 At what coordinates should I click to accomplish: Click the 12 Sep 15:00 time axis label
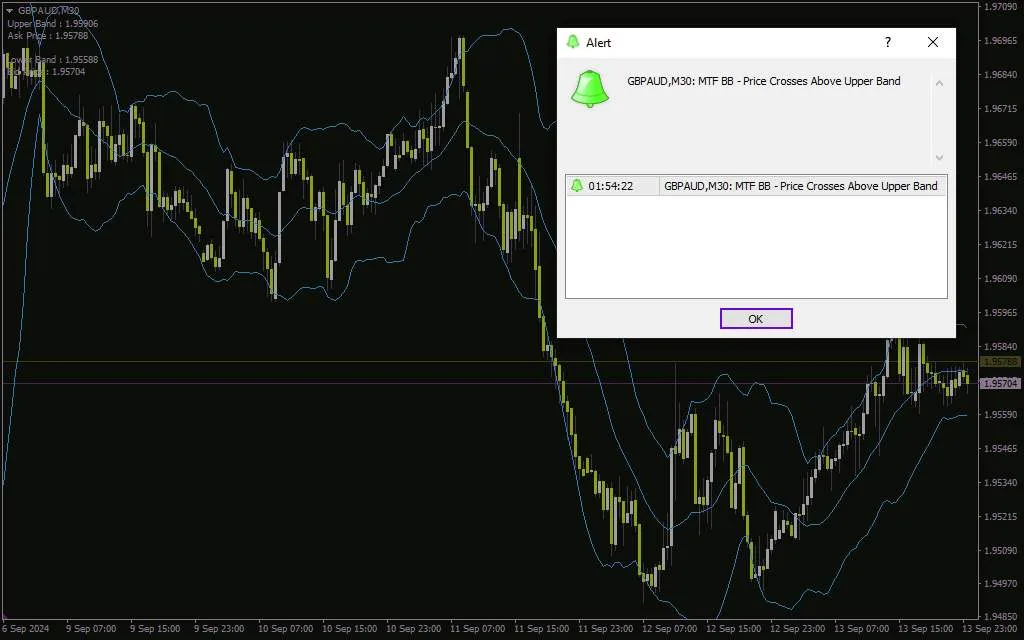click(733, 629)
